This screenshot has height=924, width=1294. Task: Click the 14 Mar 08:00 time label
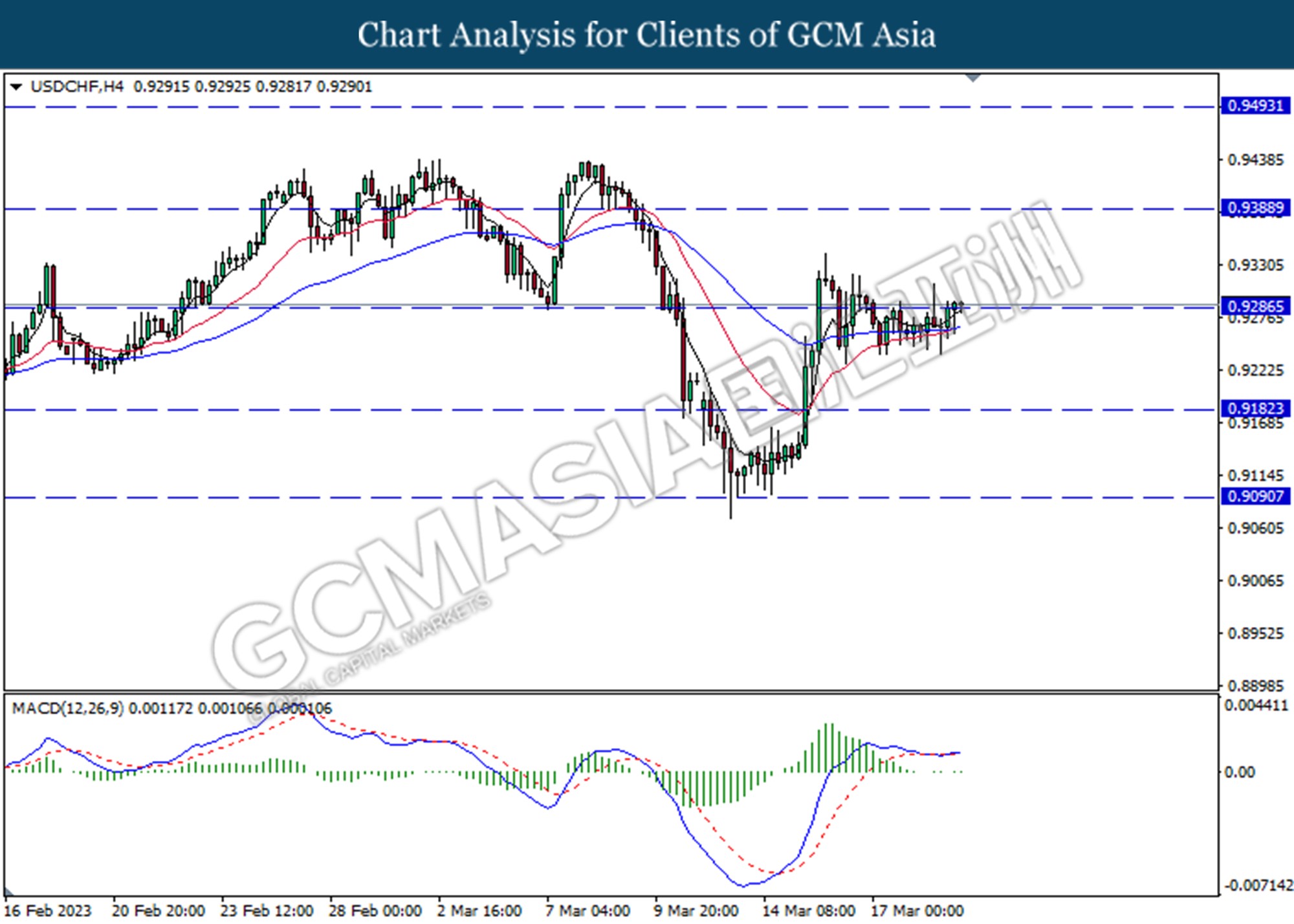tap(809, 911)
